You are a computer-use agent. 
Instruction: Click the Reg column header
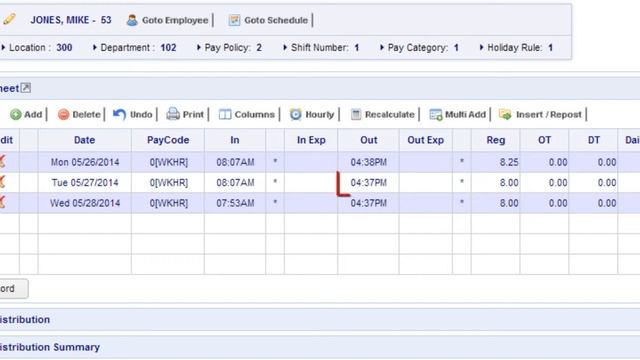pos(496,140)
